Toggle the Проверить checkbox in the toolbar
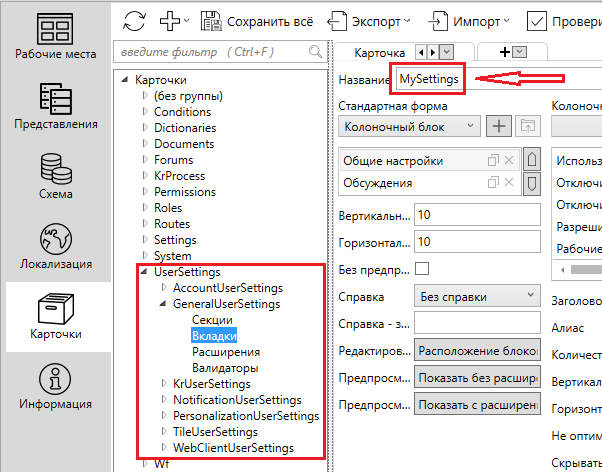The image size is (602, 472). (537, 20)
